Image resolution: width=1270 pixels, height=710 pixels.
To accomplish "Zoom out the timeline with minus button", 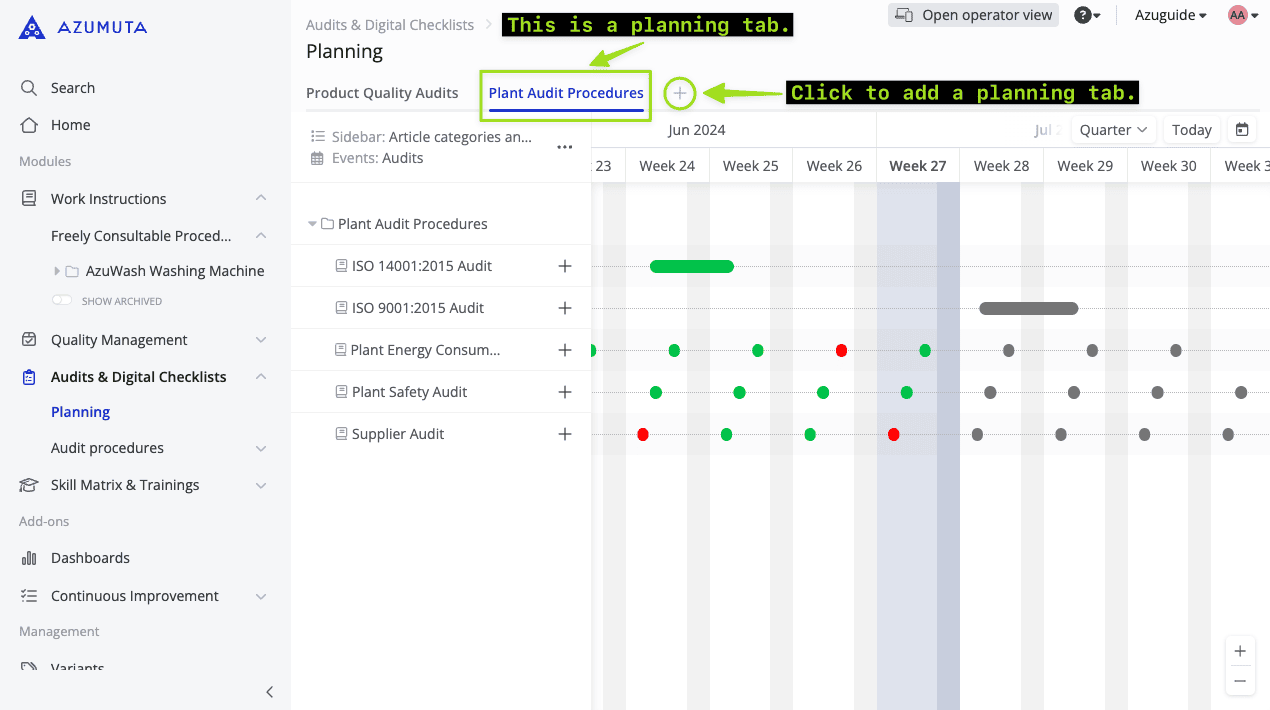I will pos(1240,681).
